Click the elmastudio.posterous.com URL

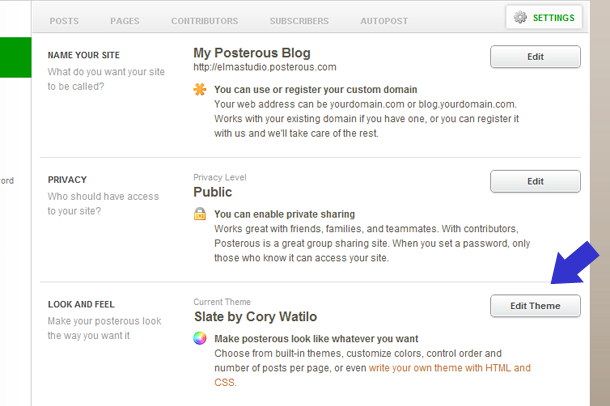tap(265, 67)
